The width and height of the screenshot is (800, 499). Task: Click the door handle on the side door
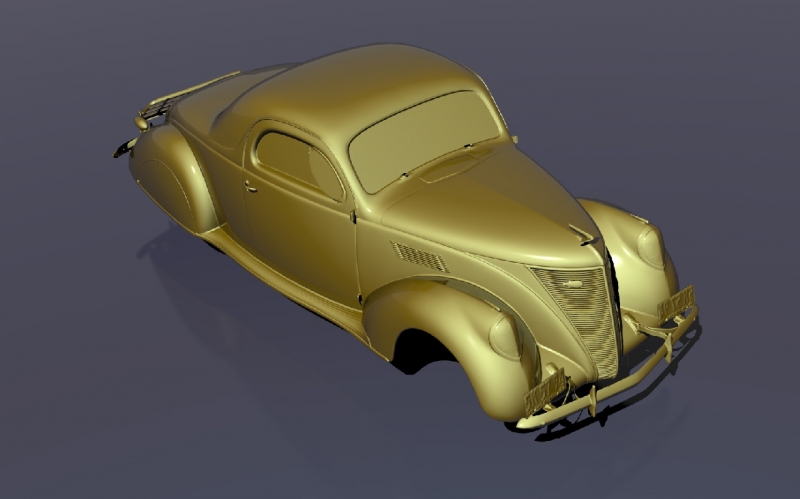[249, 186]
